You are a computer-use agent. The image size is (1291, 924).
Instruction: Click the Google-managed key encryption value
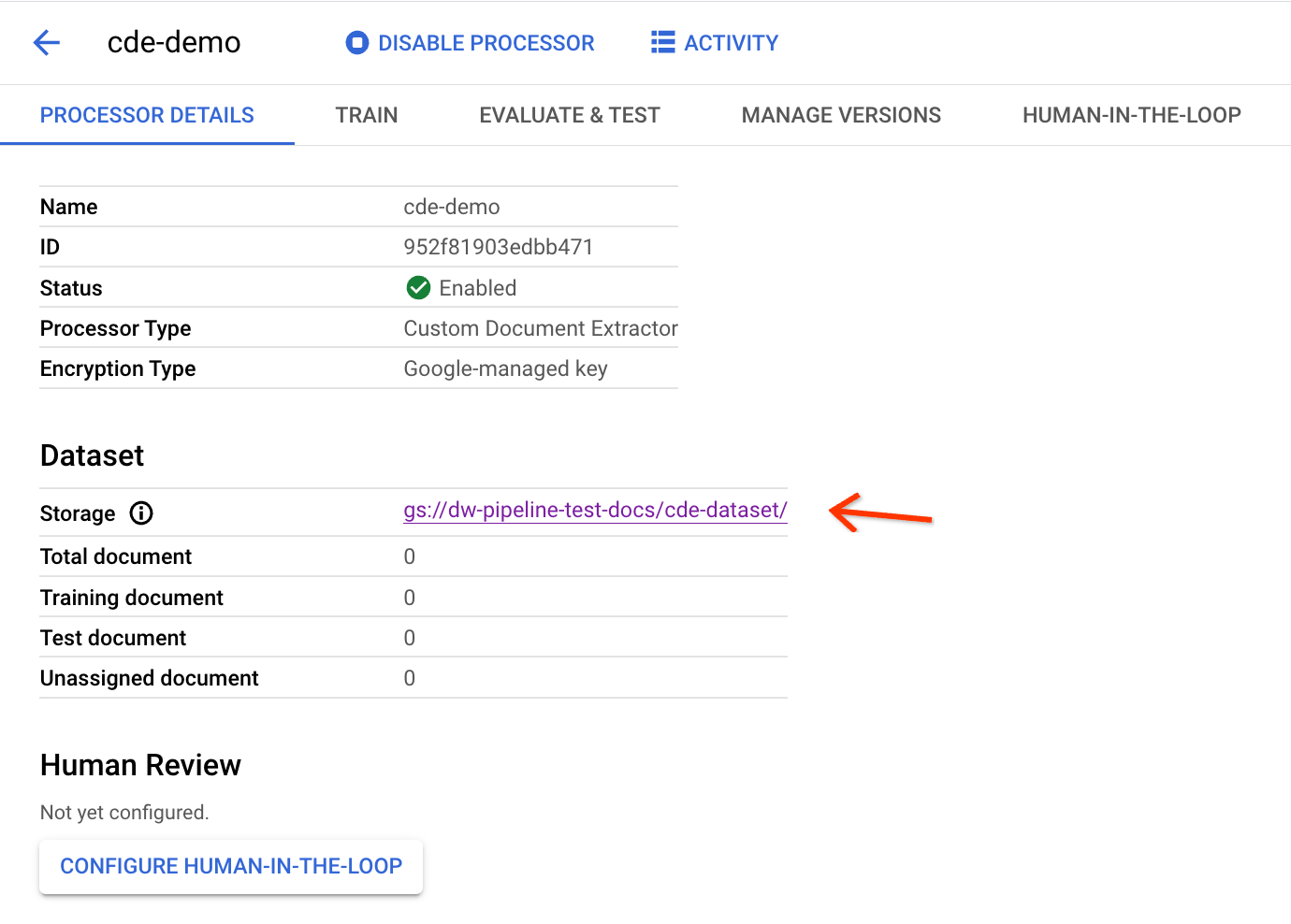click(x=505, y=368)
